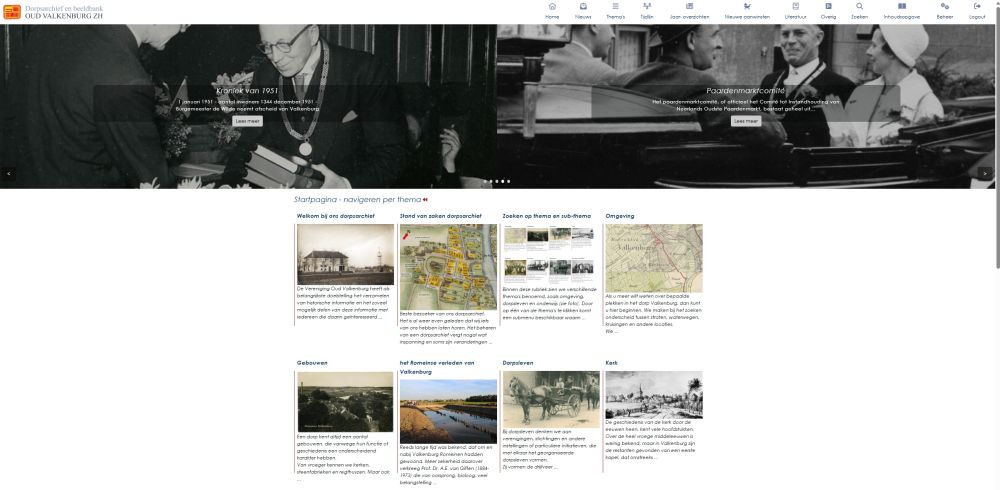Click 'Lees meer' under Kroniek van 1951

247,121
